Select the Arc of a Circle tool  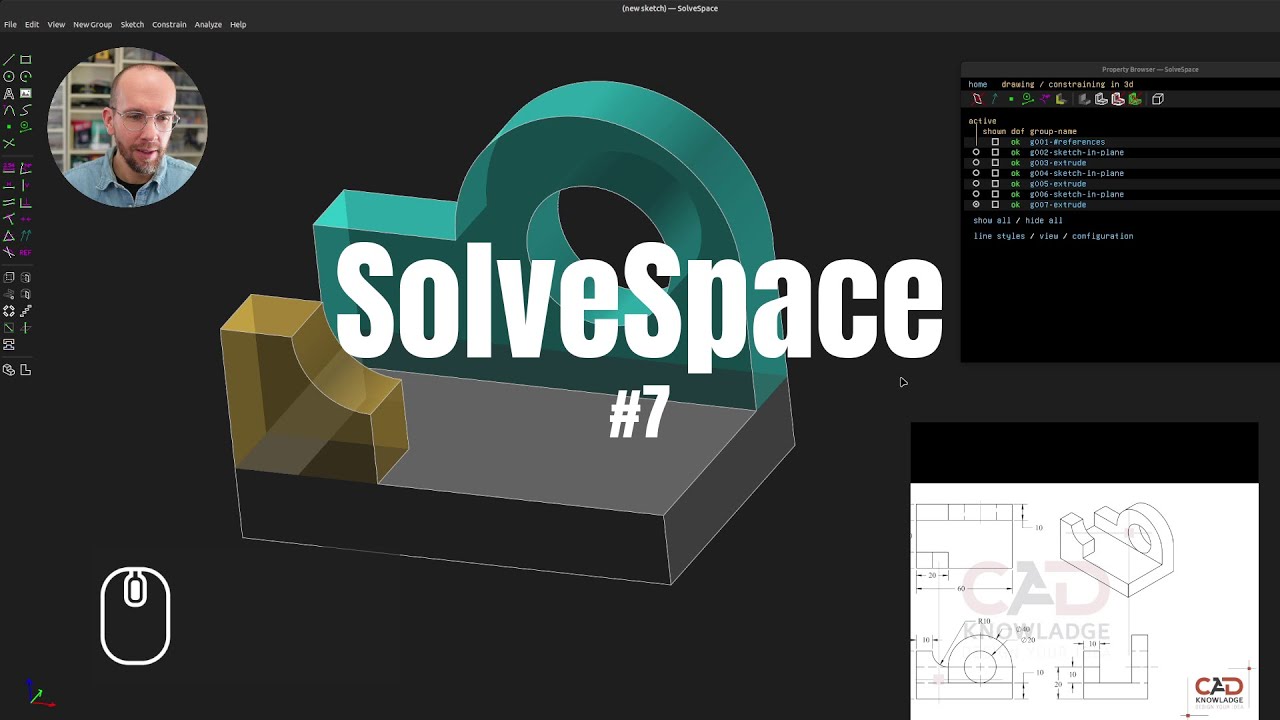tap(26, 76)
